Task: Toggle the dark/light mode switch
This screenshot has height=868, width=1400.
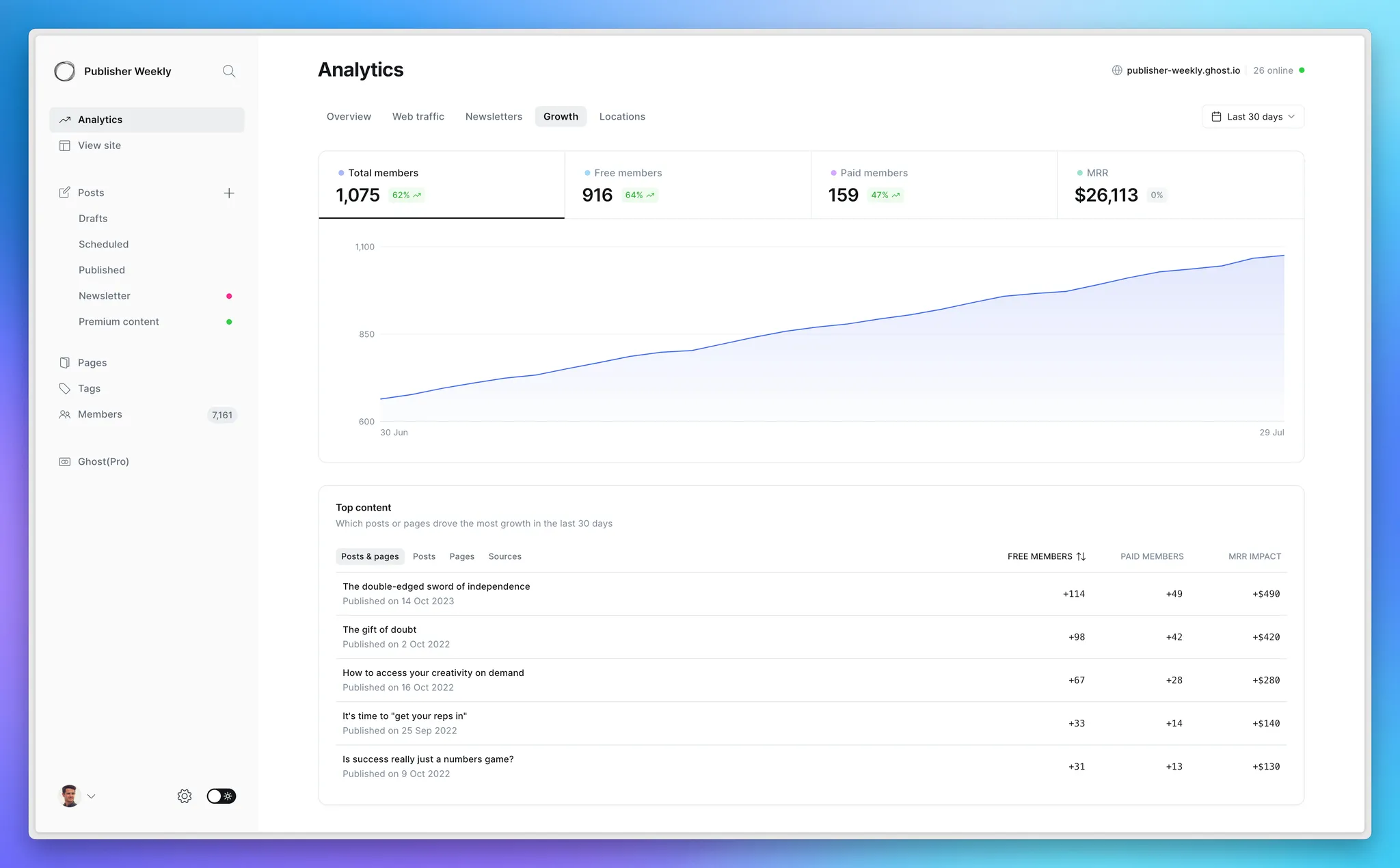Action: coord(221,796)
